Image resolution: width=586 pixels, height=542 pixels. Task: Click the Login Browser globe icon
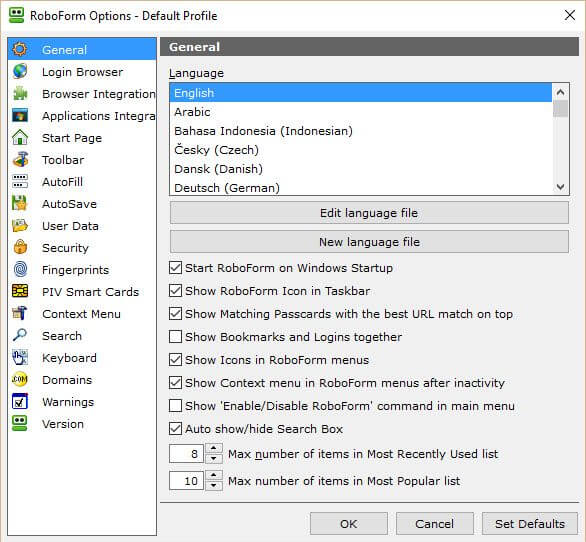click(20, 71)
